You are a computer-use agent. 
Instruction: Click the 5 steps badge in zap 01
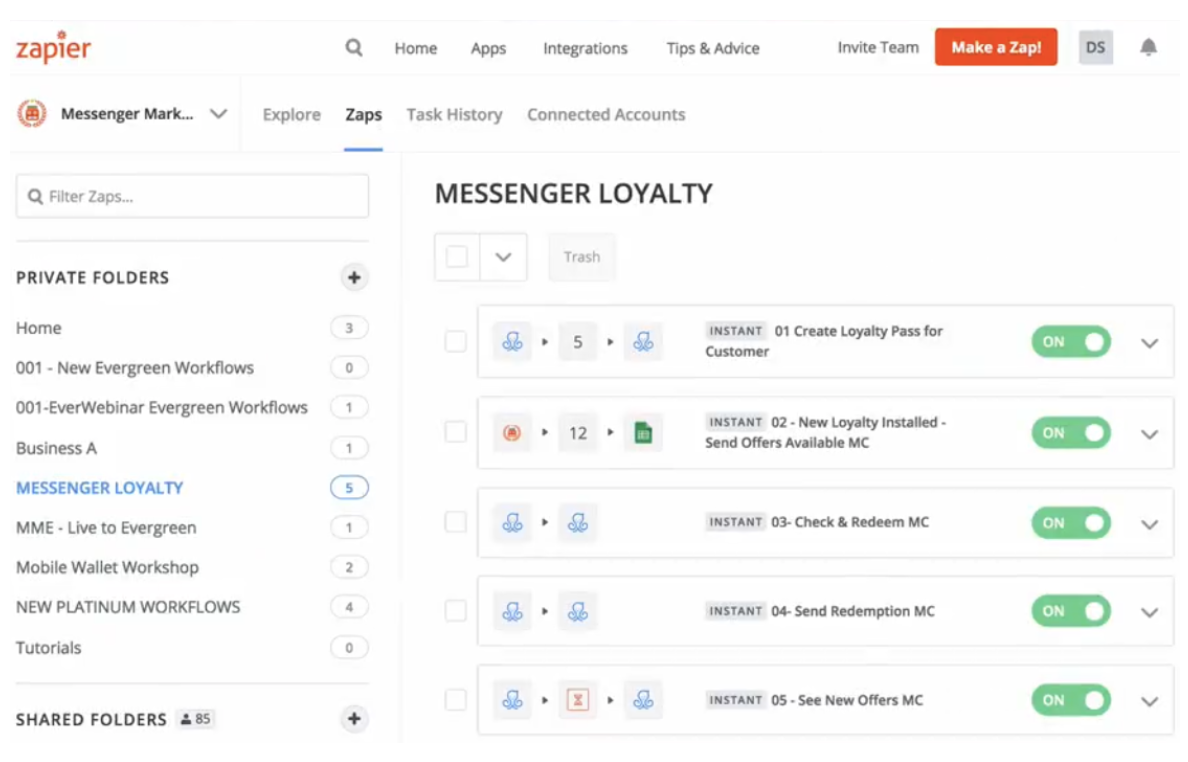[x=577, y=342]
